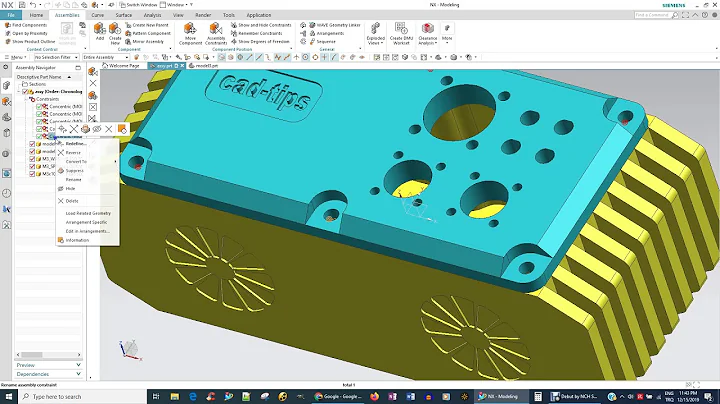Choose Delete in the context menu
Screen dimensions: 720x404
[x=72, y=201]
